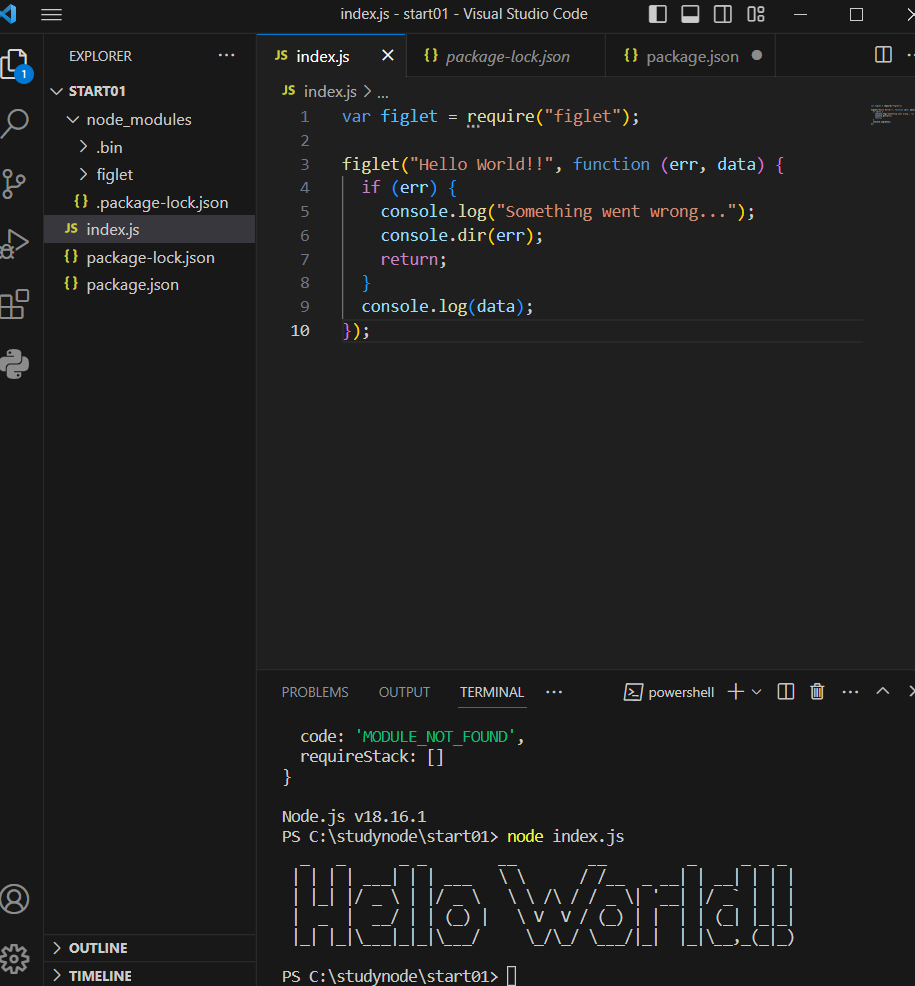
Task: Switch to the OUTPUT panel tab
Action: (x=404, y=692)
